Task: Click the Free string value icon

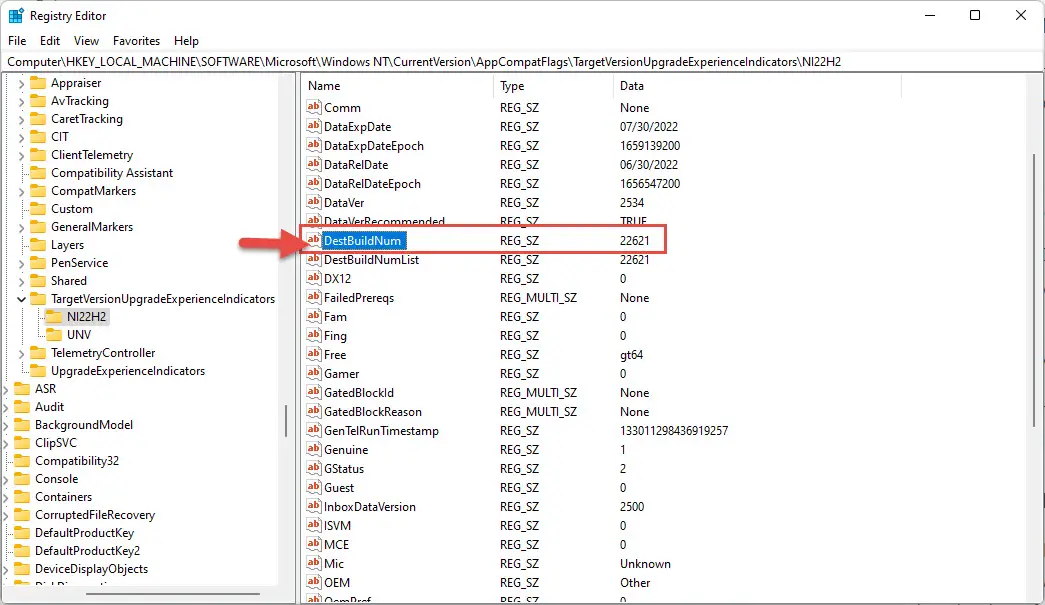Action: click(x=314, y=354)
